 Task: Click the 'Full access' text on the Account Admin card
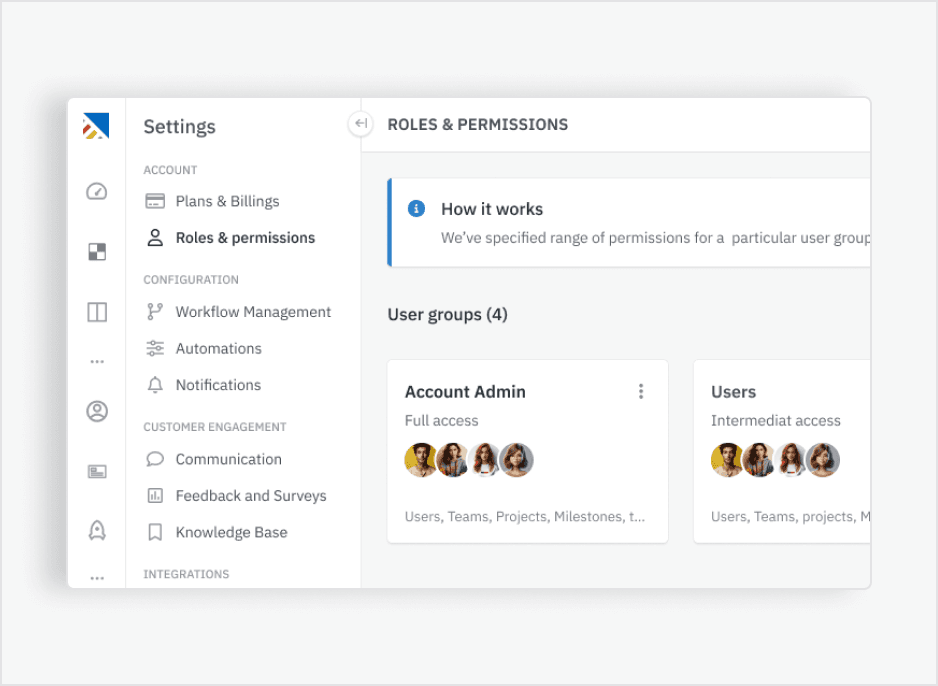pos(441,420)
